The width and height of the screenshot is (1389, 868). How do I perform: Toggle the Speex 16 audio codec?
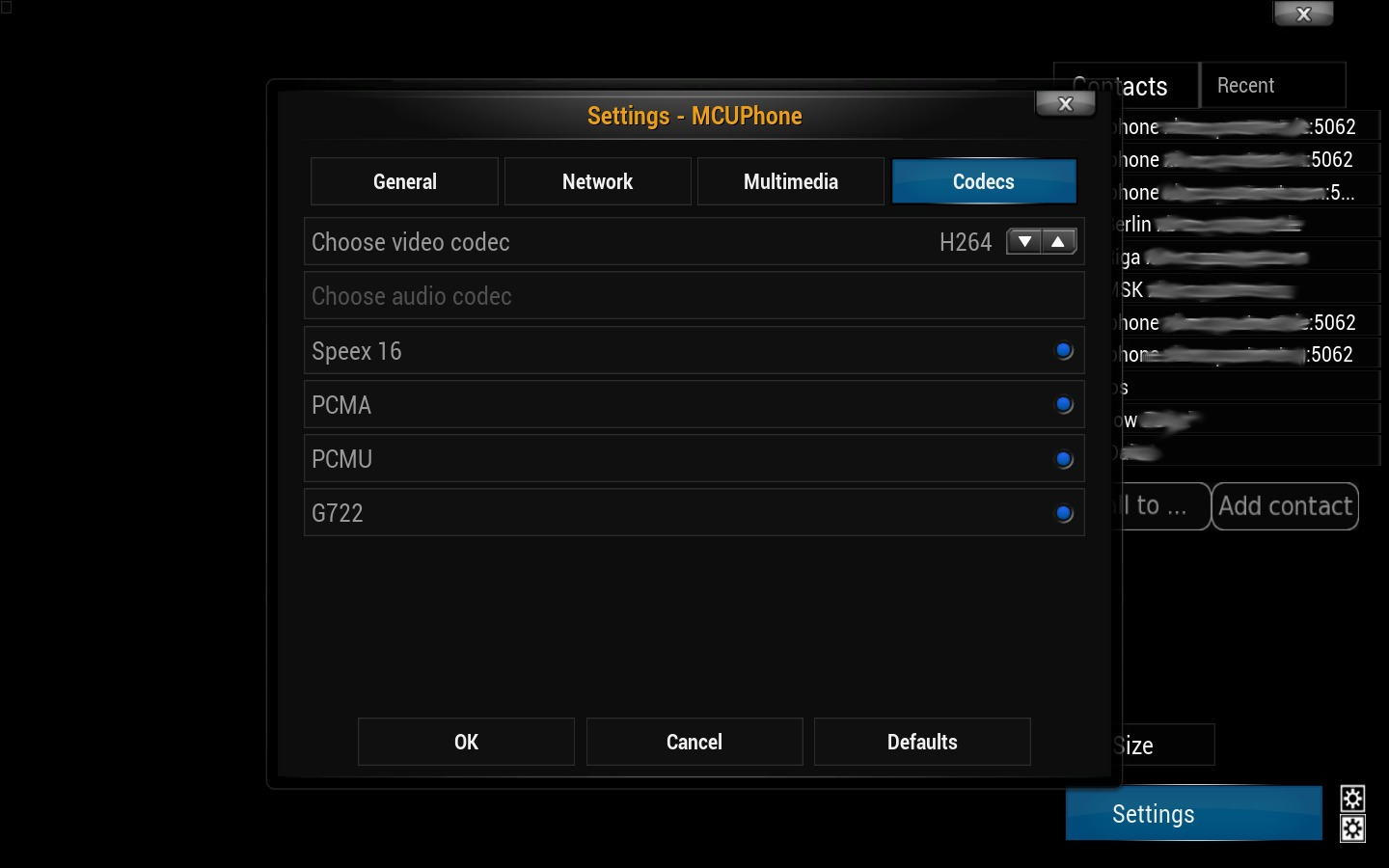(x=1064, y=351)
